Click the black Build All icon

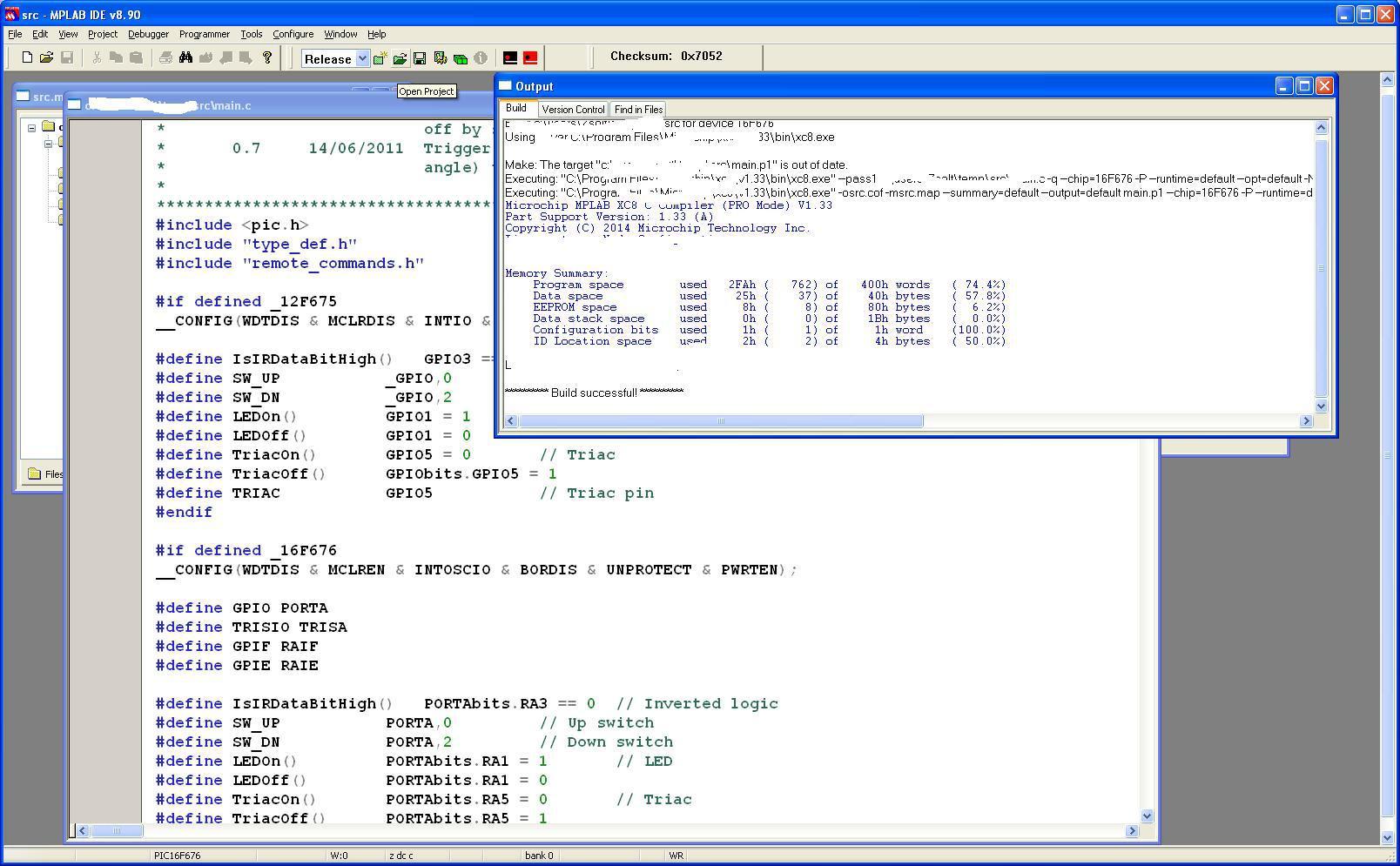[510, 58]
